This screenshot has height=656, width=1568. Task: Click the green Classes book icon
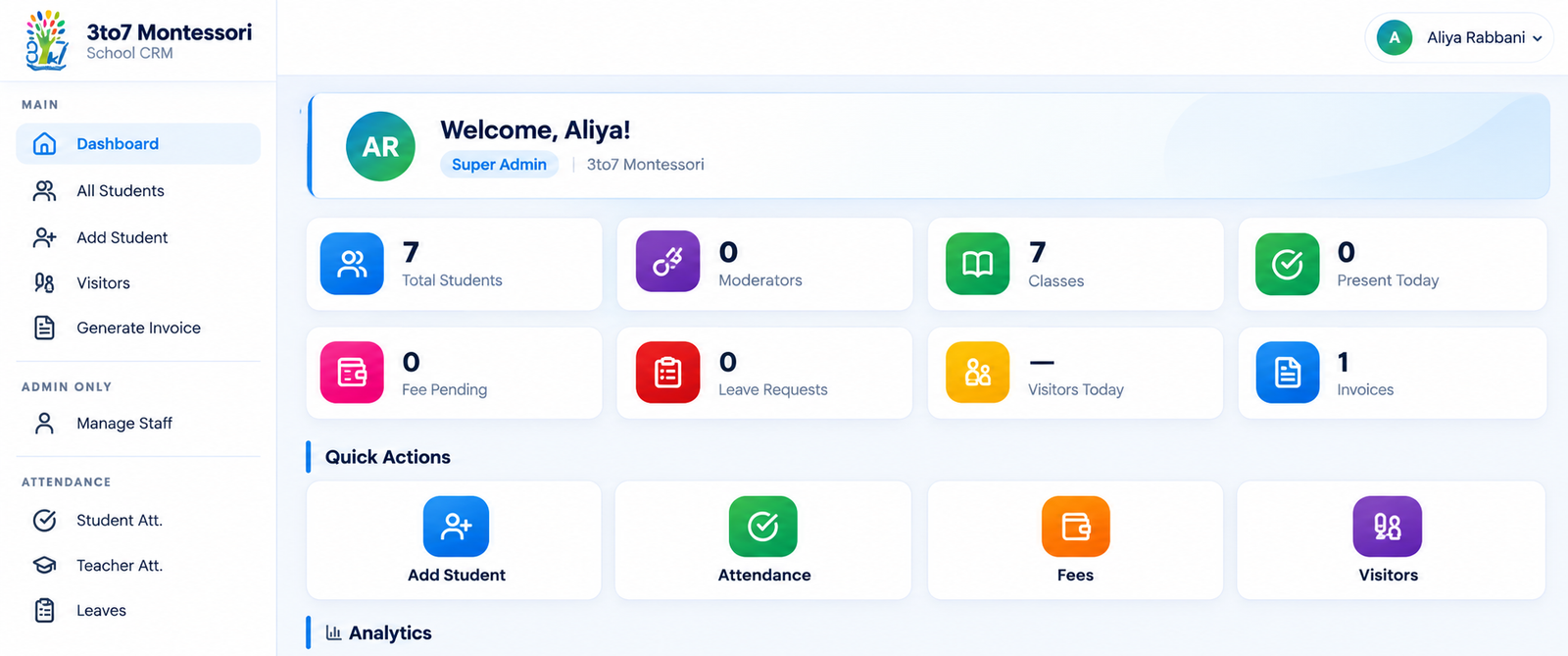point(977,264)
